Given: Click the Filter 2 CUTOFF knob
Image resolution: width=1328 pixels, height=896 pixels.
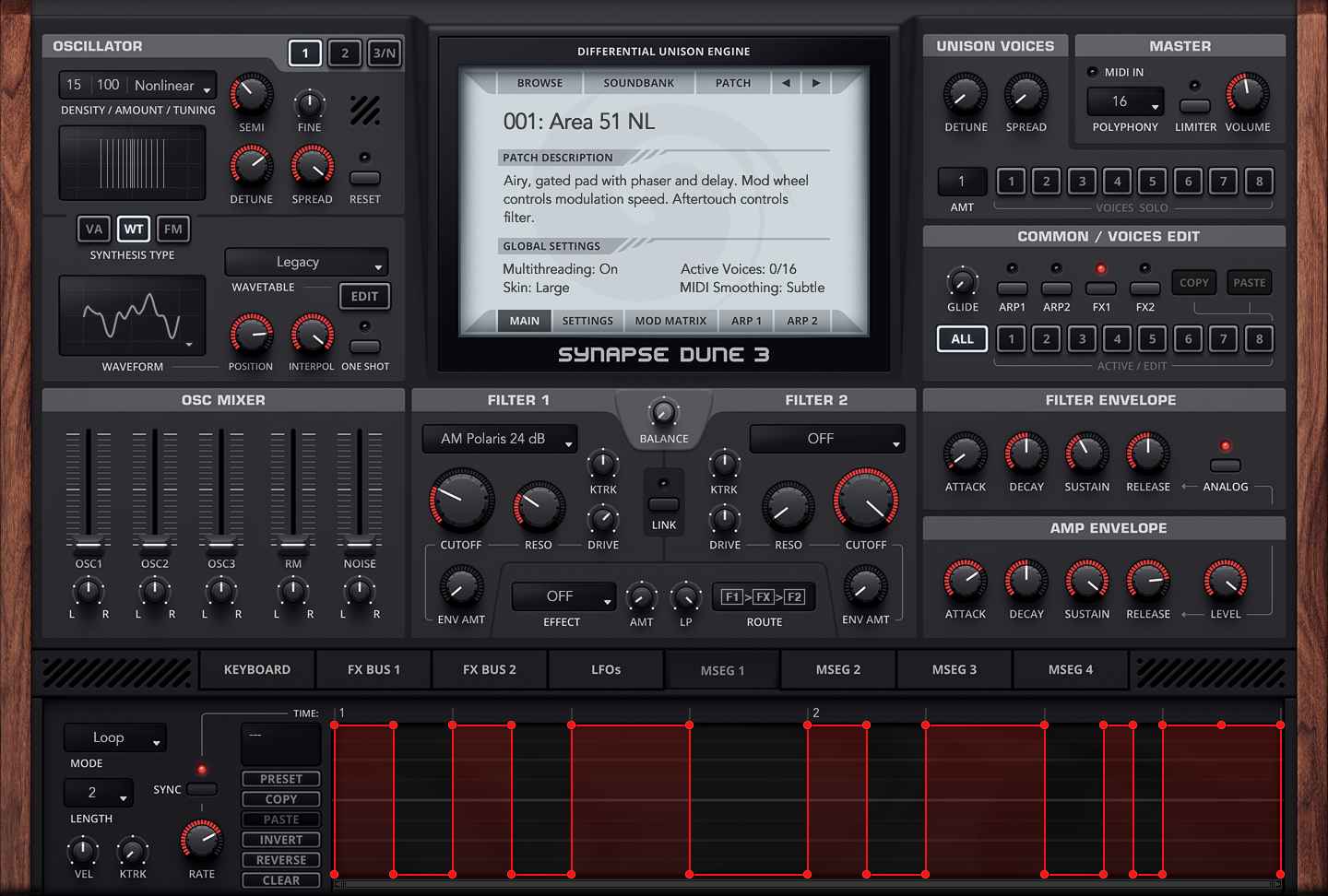Looking at the screenshot, I should point(866,501).
